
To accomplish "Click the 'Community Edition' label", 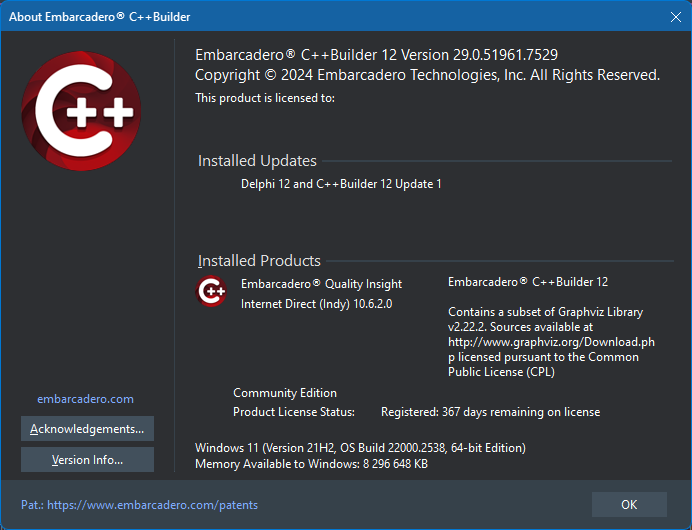I will coord(285,393).
